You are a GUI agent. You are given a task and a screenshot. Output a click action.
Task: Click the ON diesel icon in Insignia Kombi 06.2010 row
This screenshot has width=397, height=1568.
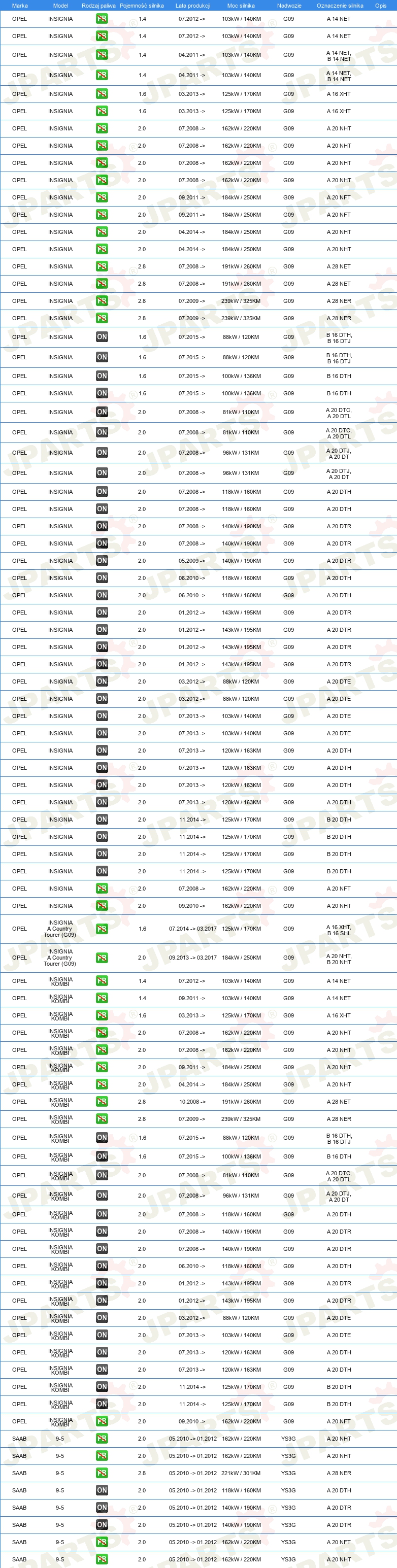point(102,1266)
